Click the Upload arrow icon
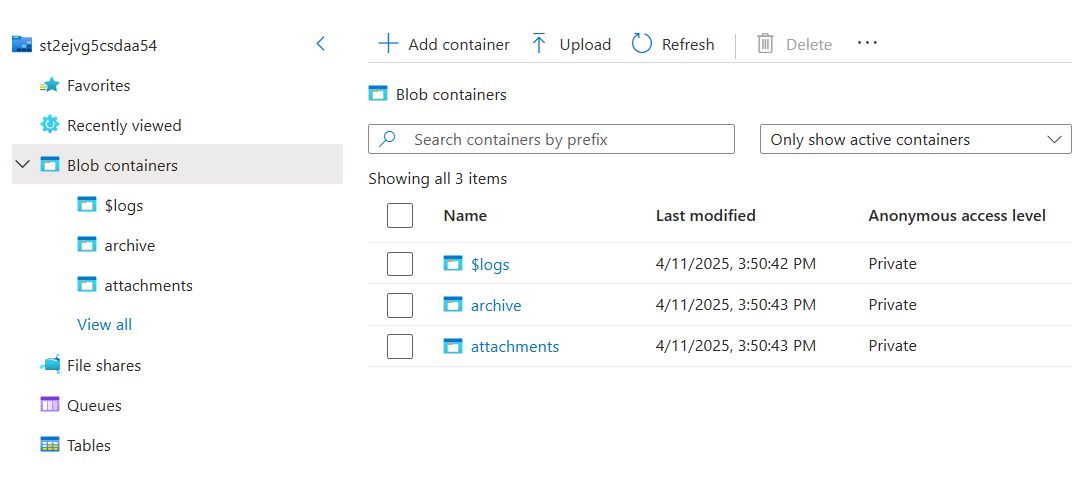The image size is (1089, 485). pos(540,44)
